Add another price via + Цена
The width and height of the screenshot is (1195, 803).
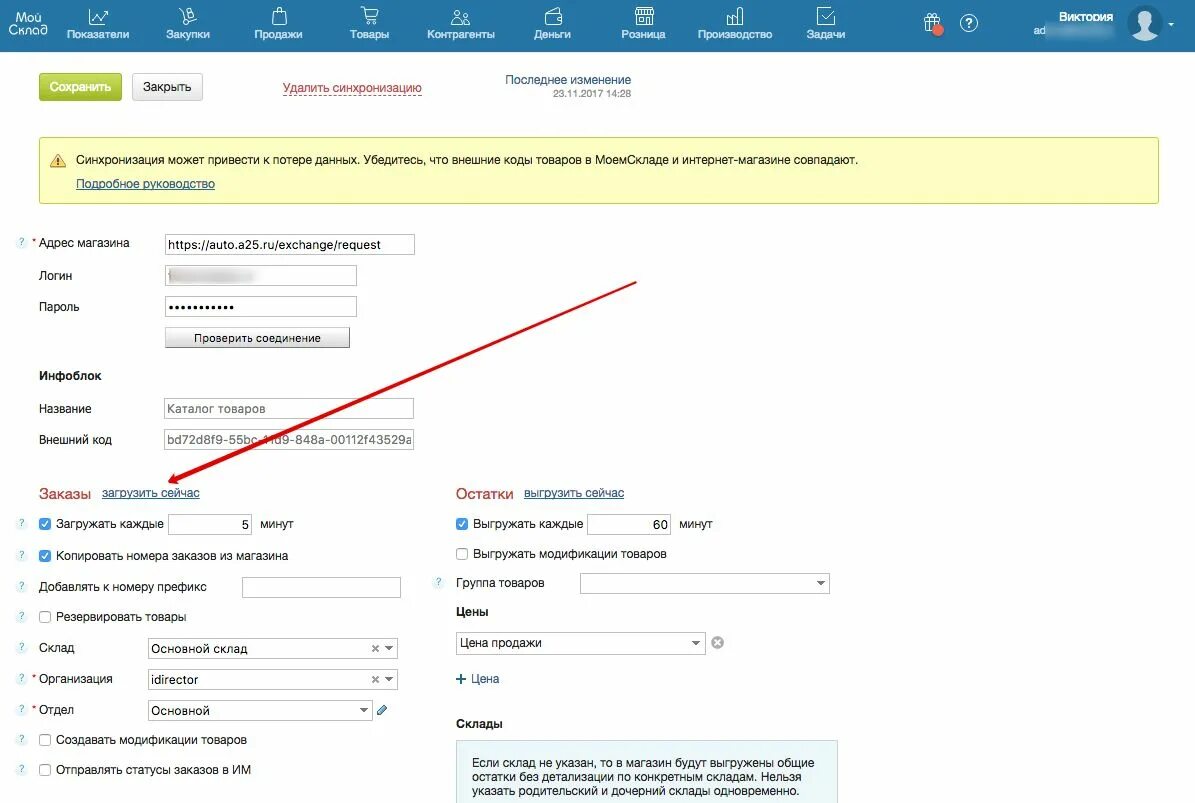pos(478,679)
